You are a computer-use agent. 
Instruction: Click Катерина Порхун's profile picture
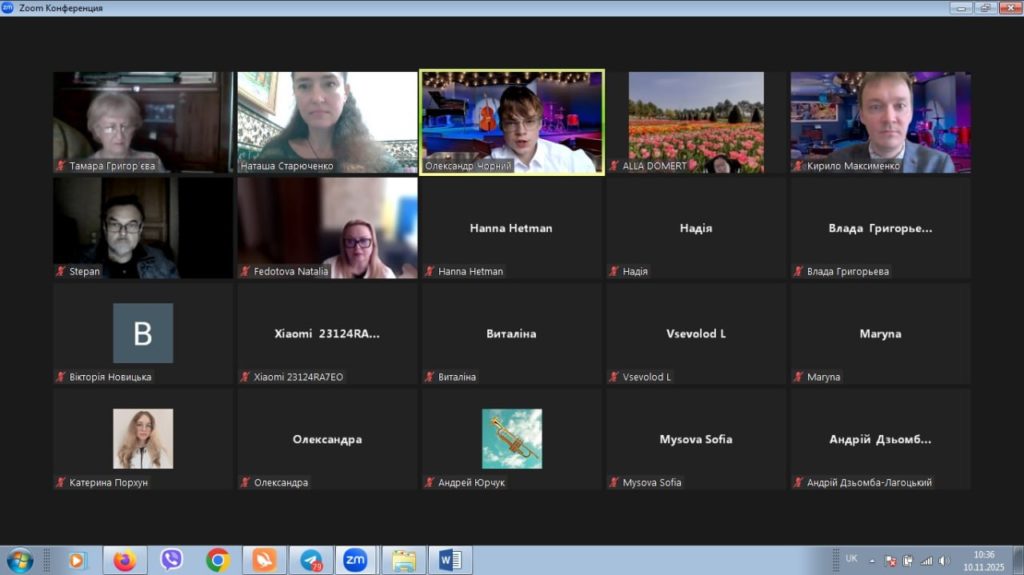[143, 438]
